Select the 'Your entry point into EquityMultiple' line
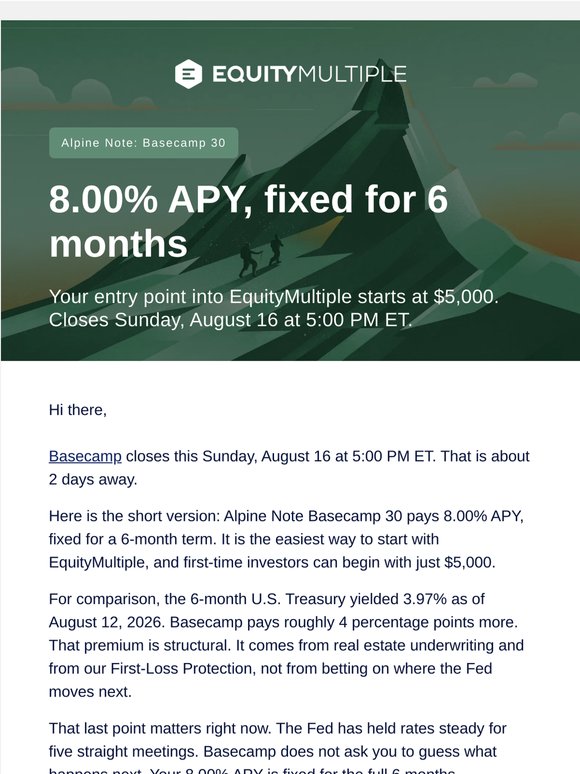This screenshot has height=774, width=580. (x=274, y=297)
